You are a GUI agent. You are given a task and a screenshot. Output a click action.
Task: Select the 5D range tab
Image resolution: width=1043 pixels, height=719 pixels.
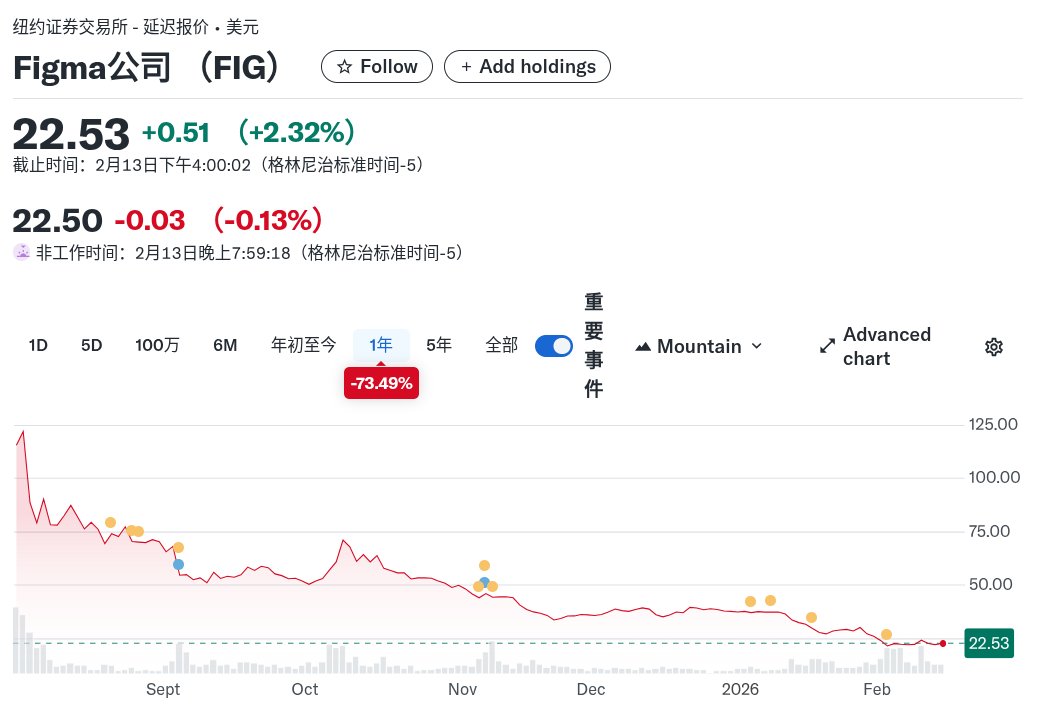pyautogui.click(x=91, y=345)
